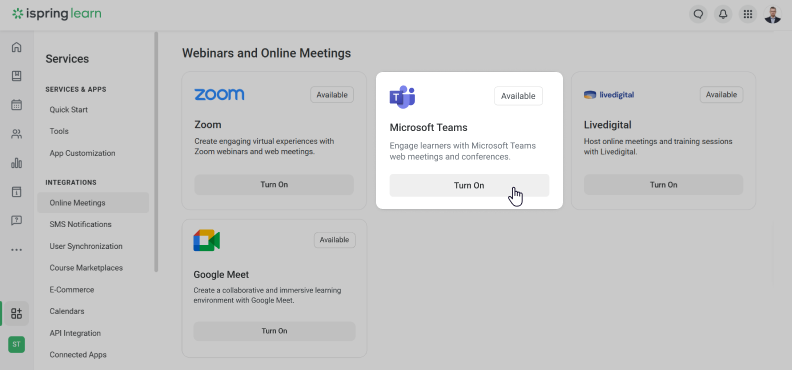Image resolution: width=792 pixels, height=370 pixels.
Task: Open the notifications bell icon
Action: (723, 14)
